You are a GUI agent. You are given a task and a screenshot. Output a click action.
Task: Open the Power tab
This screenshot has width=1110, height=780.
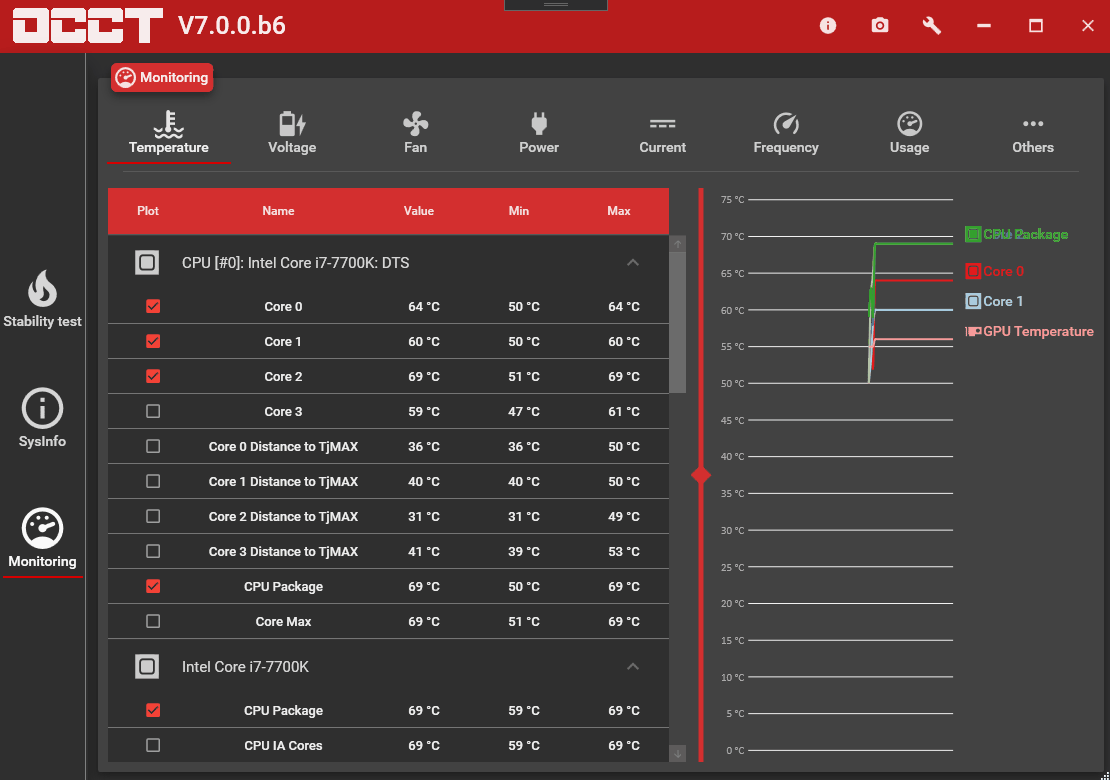coord(539,133)
